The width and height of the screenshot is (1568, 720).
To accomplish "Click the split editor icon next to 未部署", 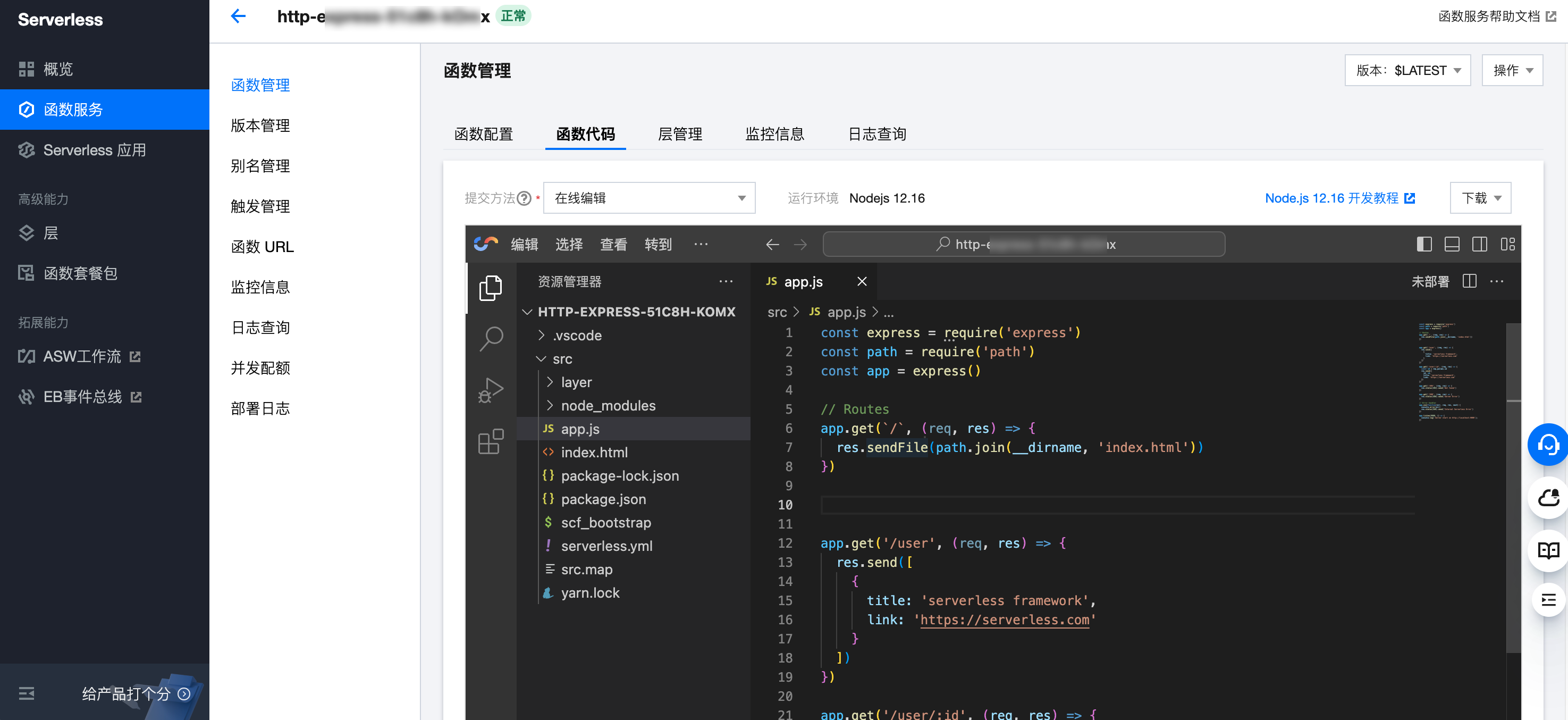I will pos(1469,281).
